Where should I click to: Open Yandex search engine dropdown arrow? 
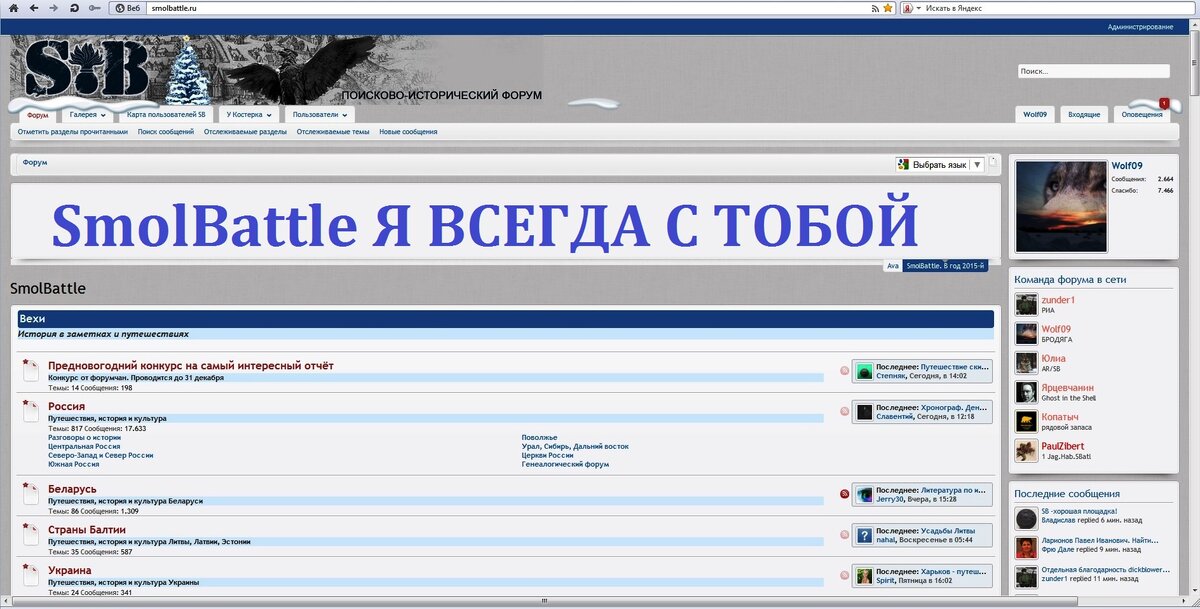click(918, 8)
